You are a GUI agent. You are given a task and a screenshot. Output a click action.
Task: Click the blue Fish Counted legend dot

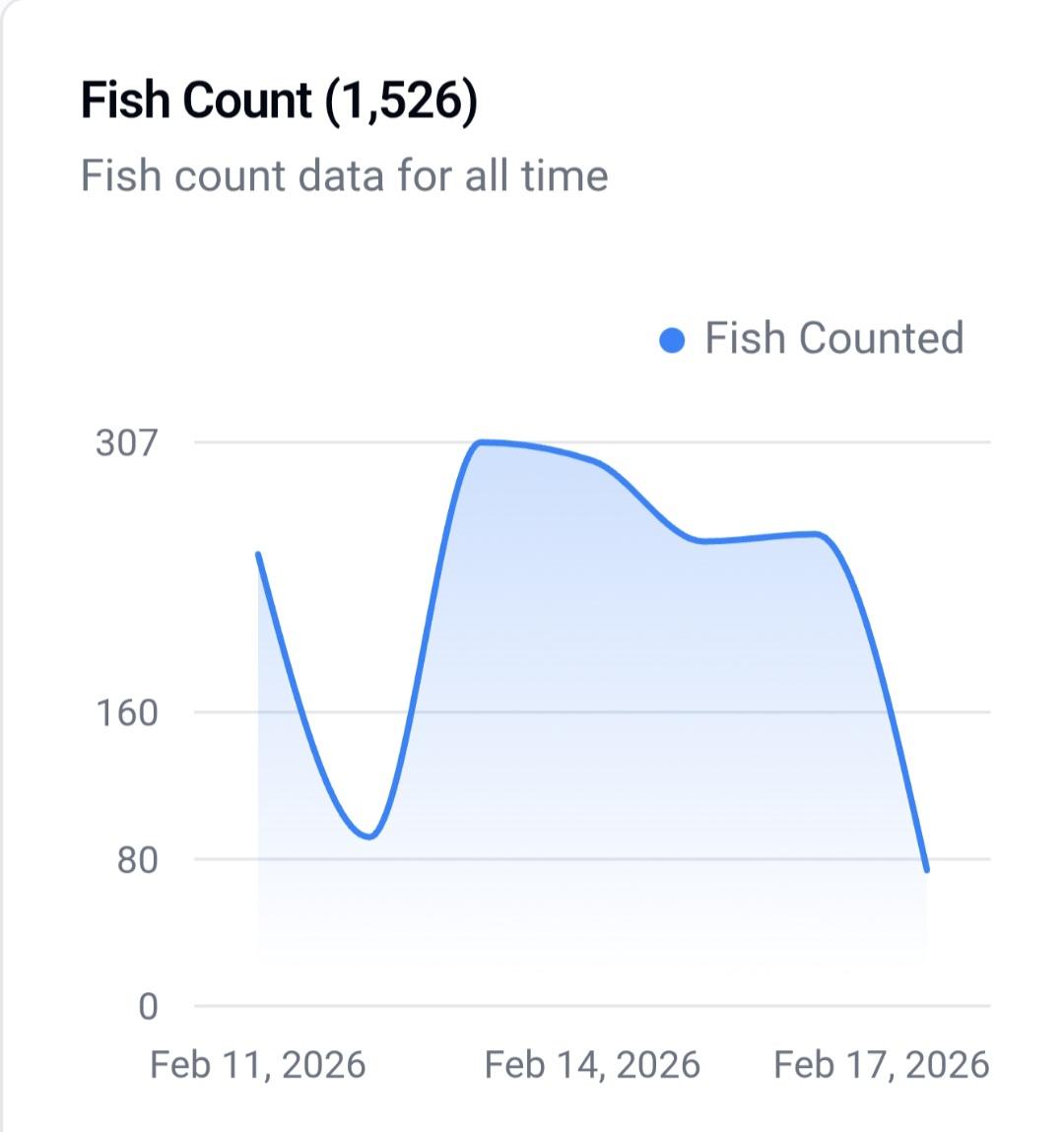tap(672, 341)
